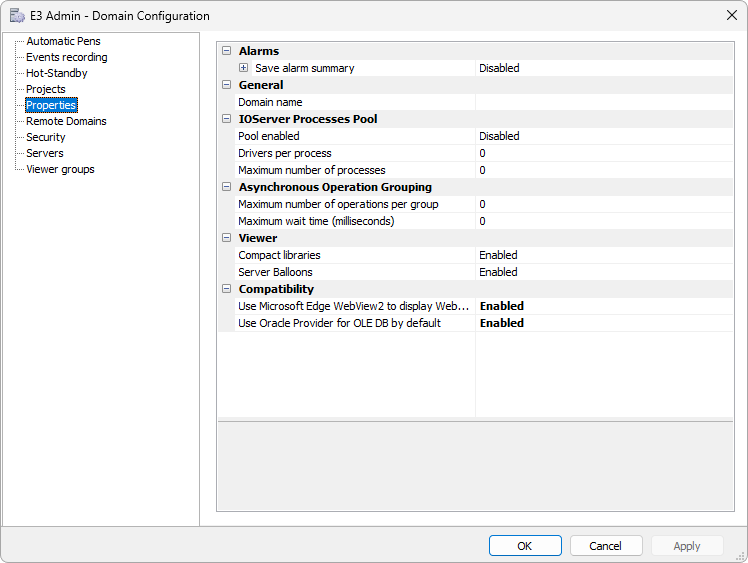Select Maximum number of processes label
748x563 pixels.
click(x=312, y=170)
